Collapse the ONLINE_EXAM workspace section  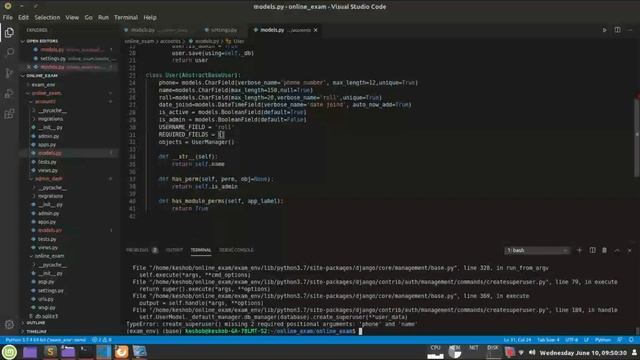[42, 76]
